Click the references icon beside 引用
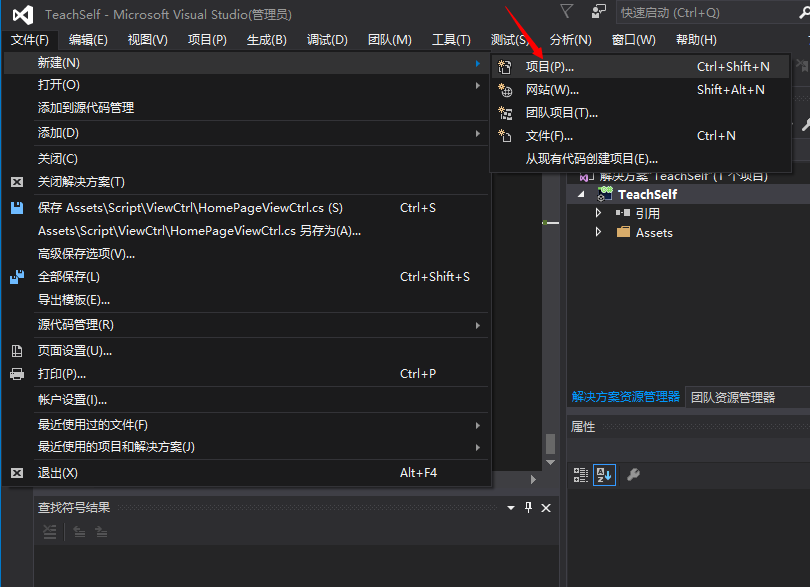The width and height of the screenshot is (810, 587). click(x=623, y=213)
